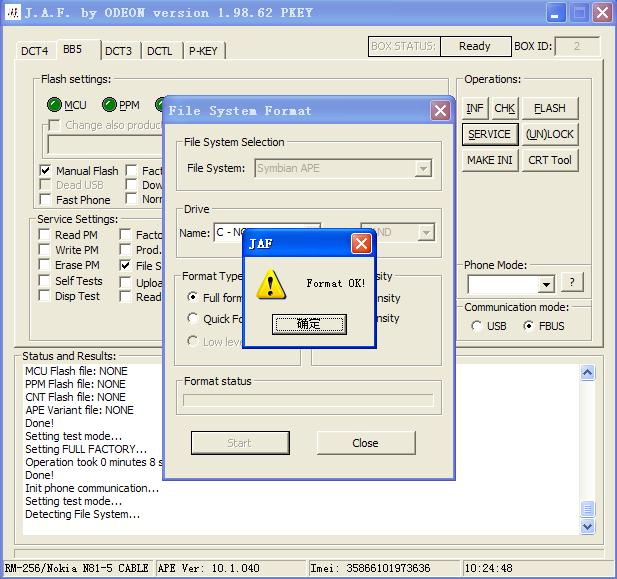Image resolution: width=617 pixels, height=579 pixels.
Task: Close the JAF message dialog with X
Action: point(361,244)
